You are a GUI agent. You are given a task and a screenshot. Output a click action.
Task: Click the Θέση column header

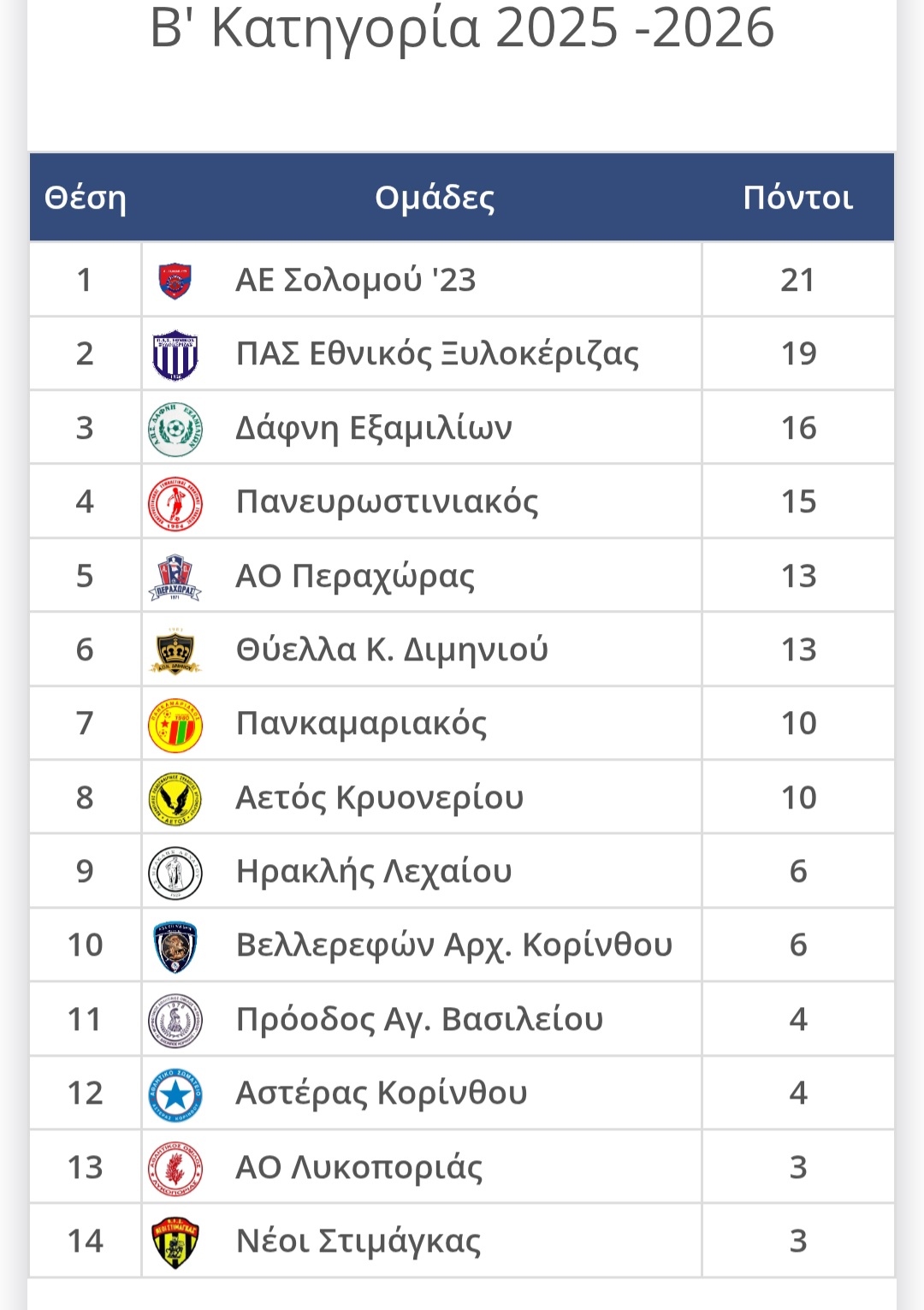pyautogui.click(x=86, y=198)
